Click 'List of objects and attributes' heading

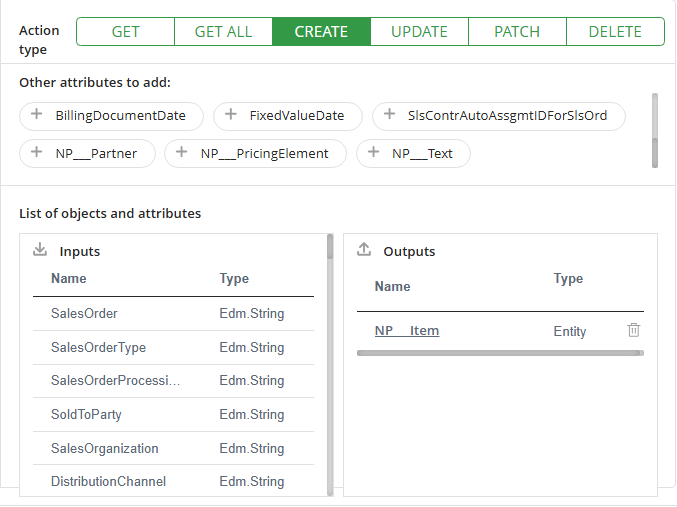click(x=110, y=213)
